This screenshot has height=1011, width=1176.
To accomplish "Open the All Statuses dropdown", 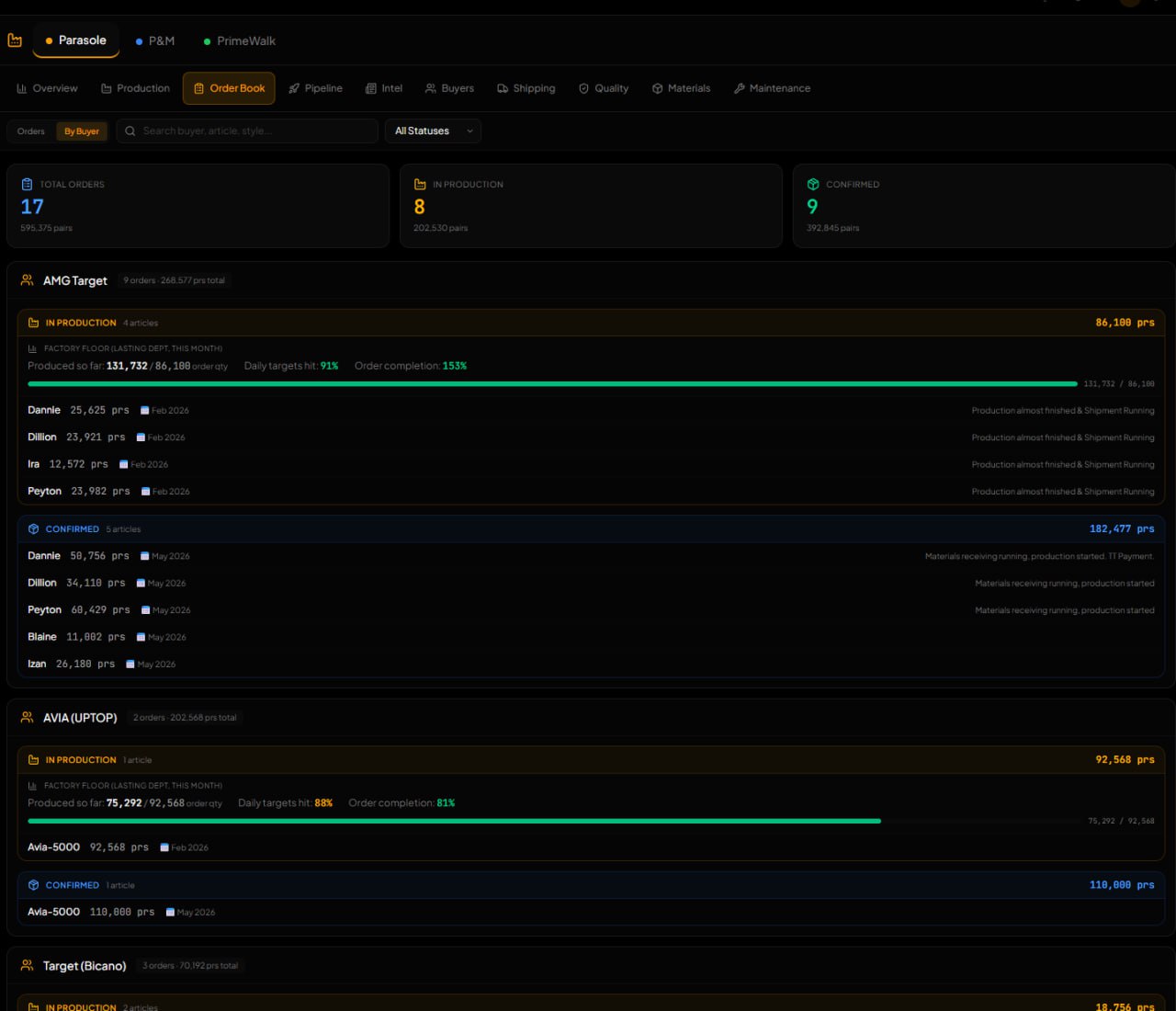I will [433, 131].
